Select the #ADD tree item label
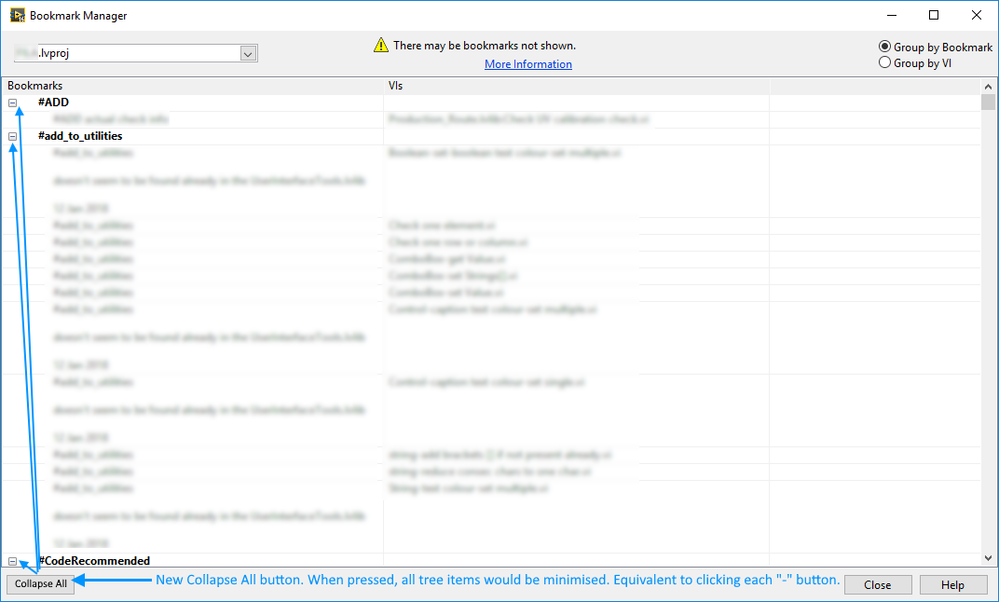Screen dimensions: 999x602 53,103
